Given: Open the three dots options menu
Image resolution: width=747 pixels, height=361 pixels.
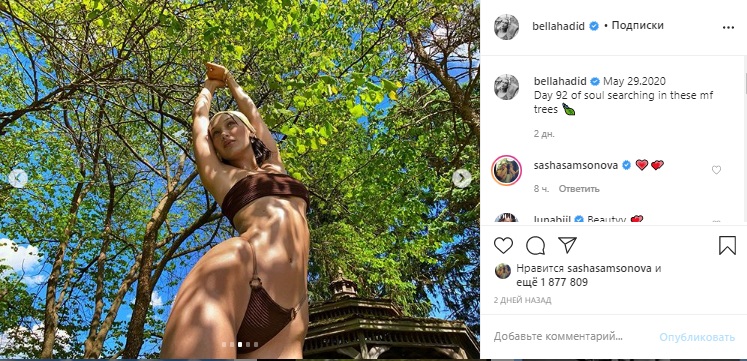Looking at the screenshot, I should 728,28.
